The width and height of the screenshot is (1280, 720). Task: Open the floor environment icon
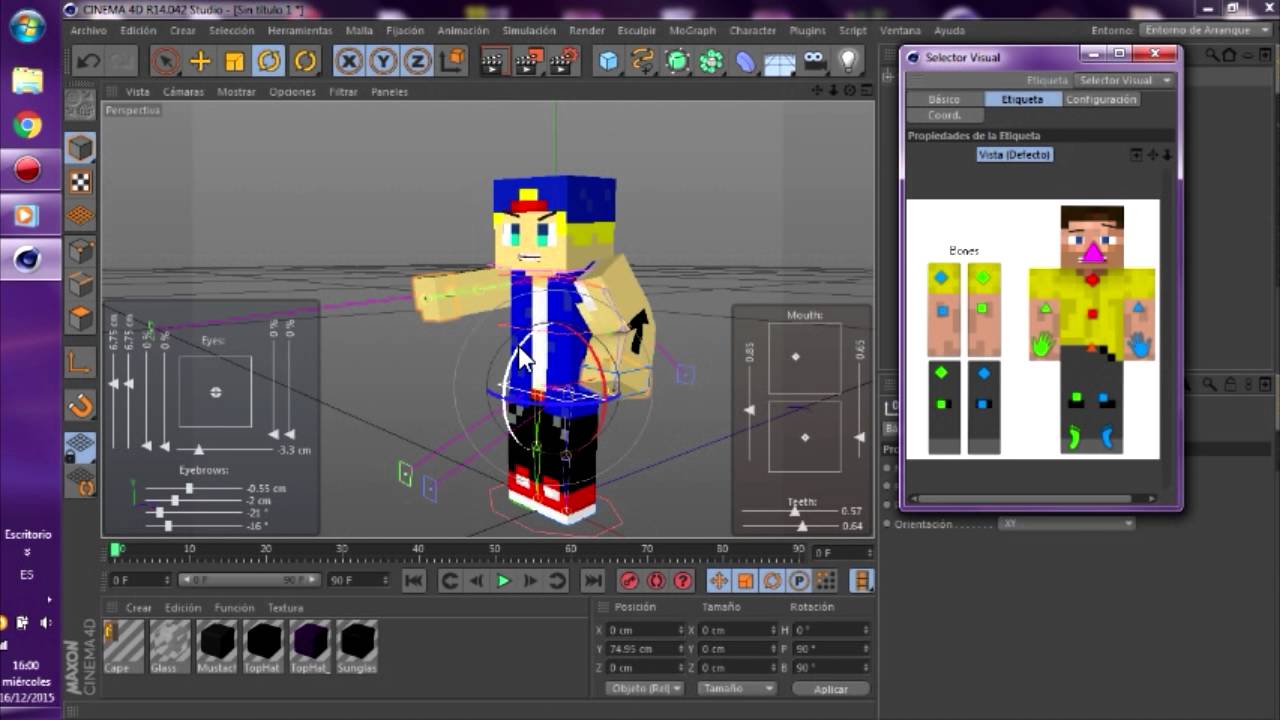coord(780,62)
